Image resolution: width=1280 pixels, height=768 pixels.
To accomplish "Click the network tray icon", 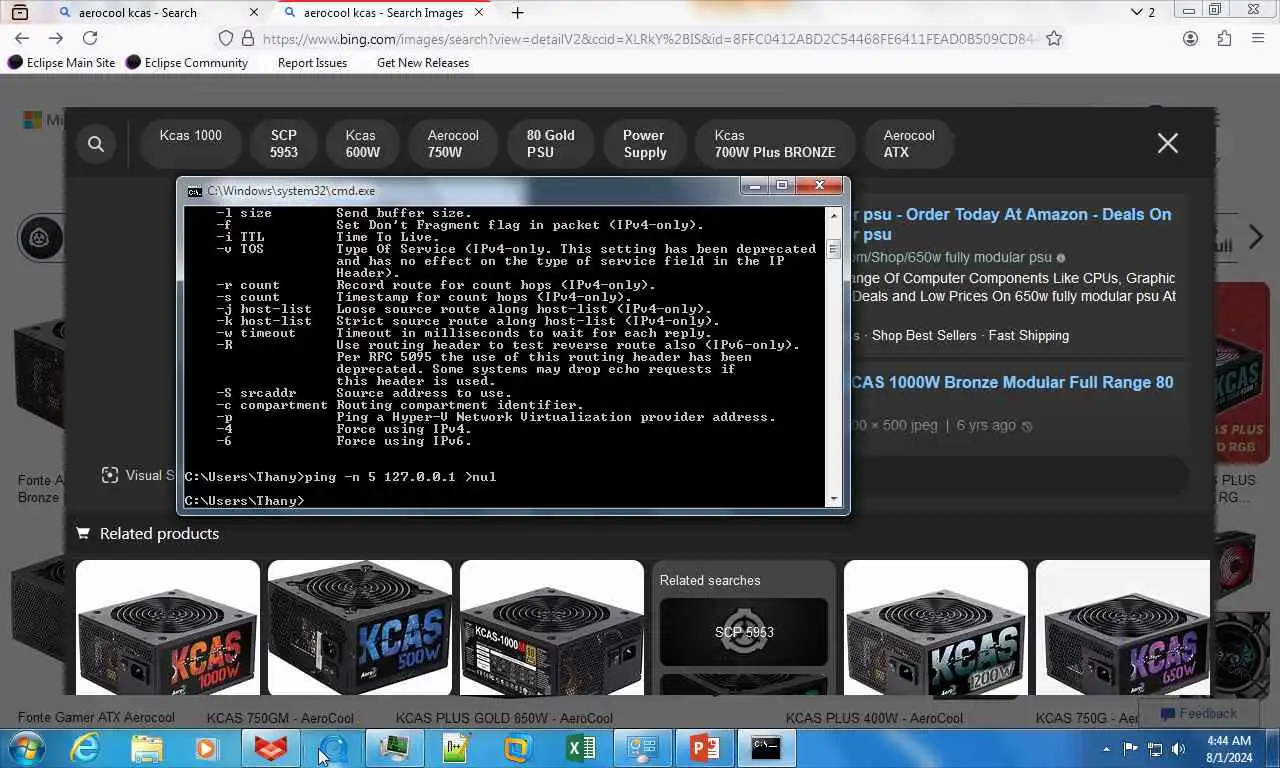I will (1155, 748).
